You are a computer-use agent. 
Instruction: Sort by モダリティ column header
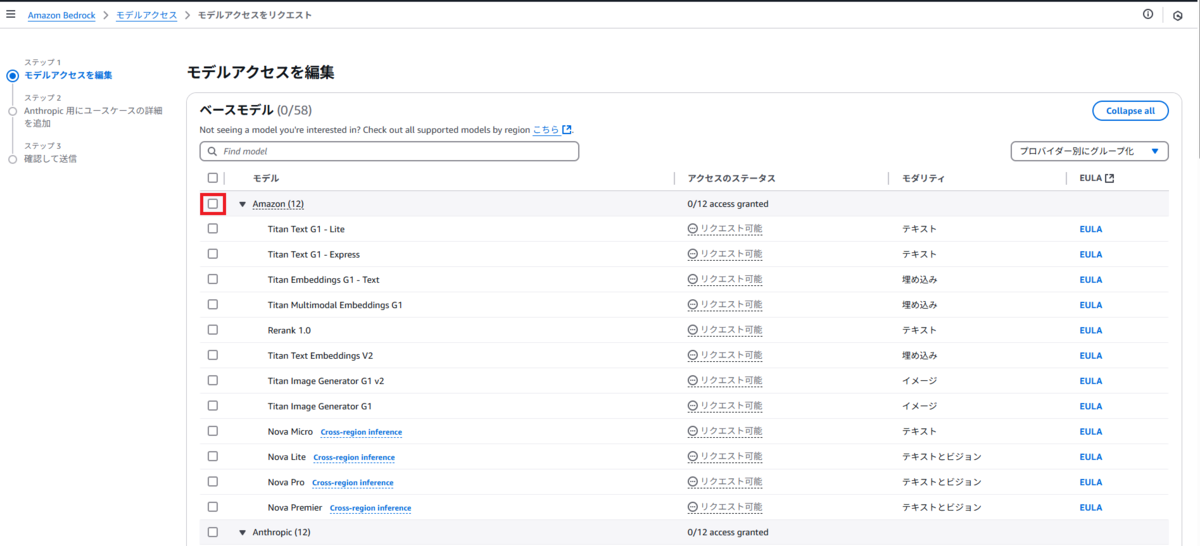pyautogui.click(x=923, y=178)
